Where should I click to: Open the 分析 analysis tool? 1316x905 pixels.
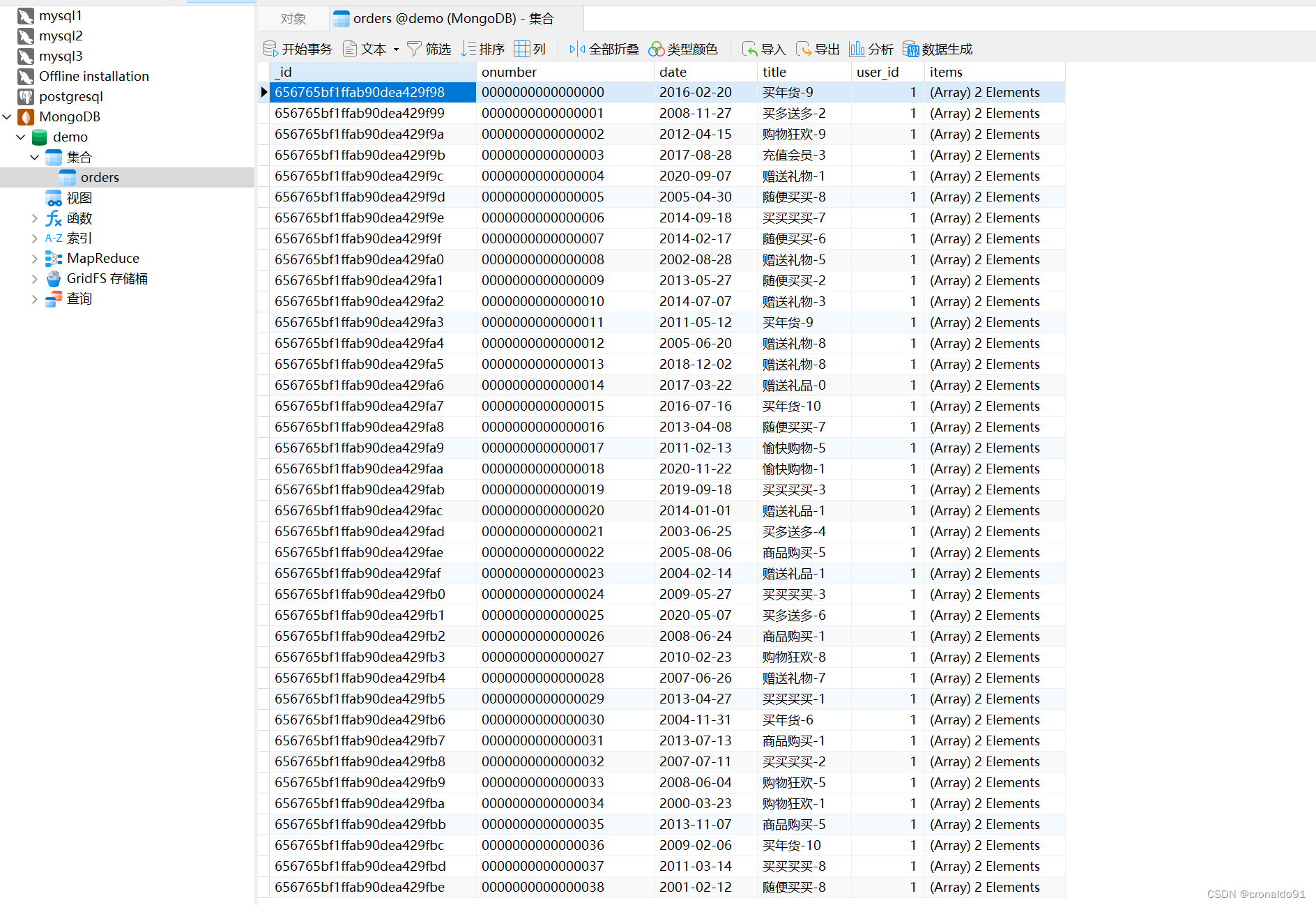click(x=871, y=49)
